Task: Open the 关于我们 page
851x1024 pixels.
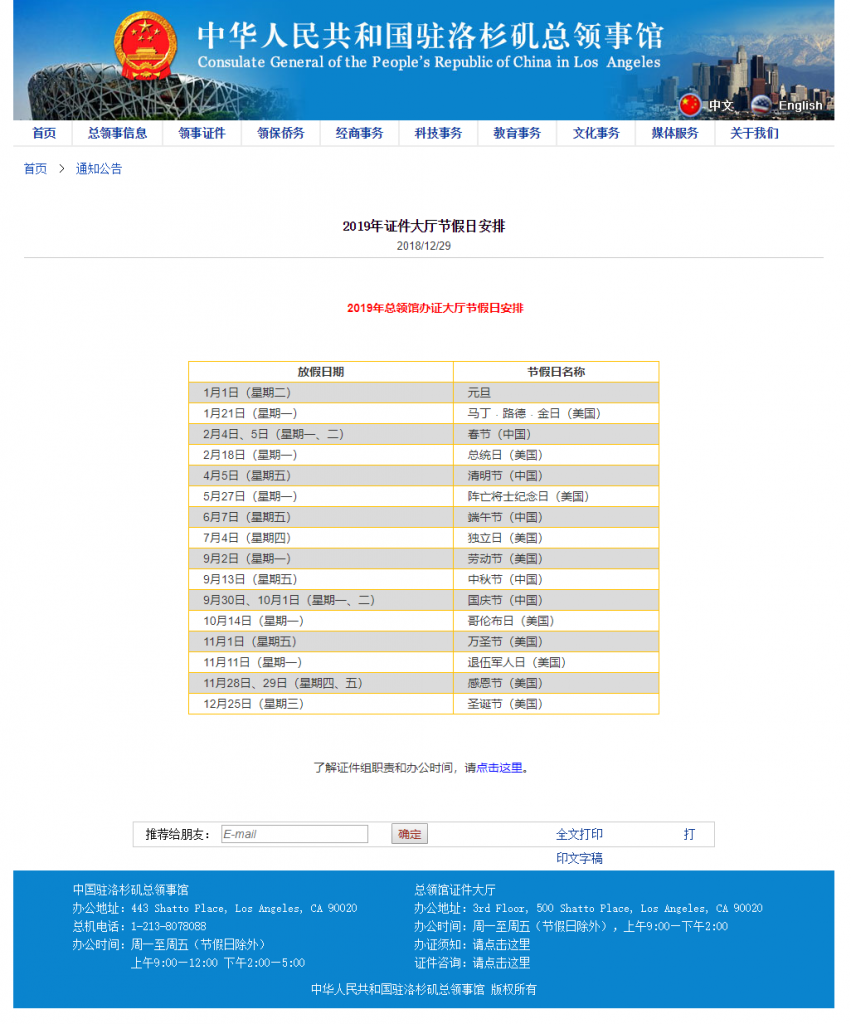Action: click(754, 134)
